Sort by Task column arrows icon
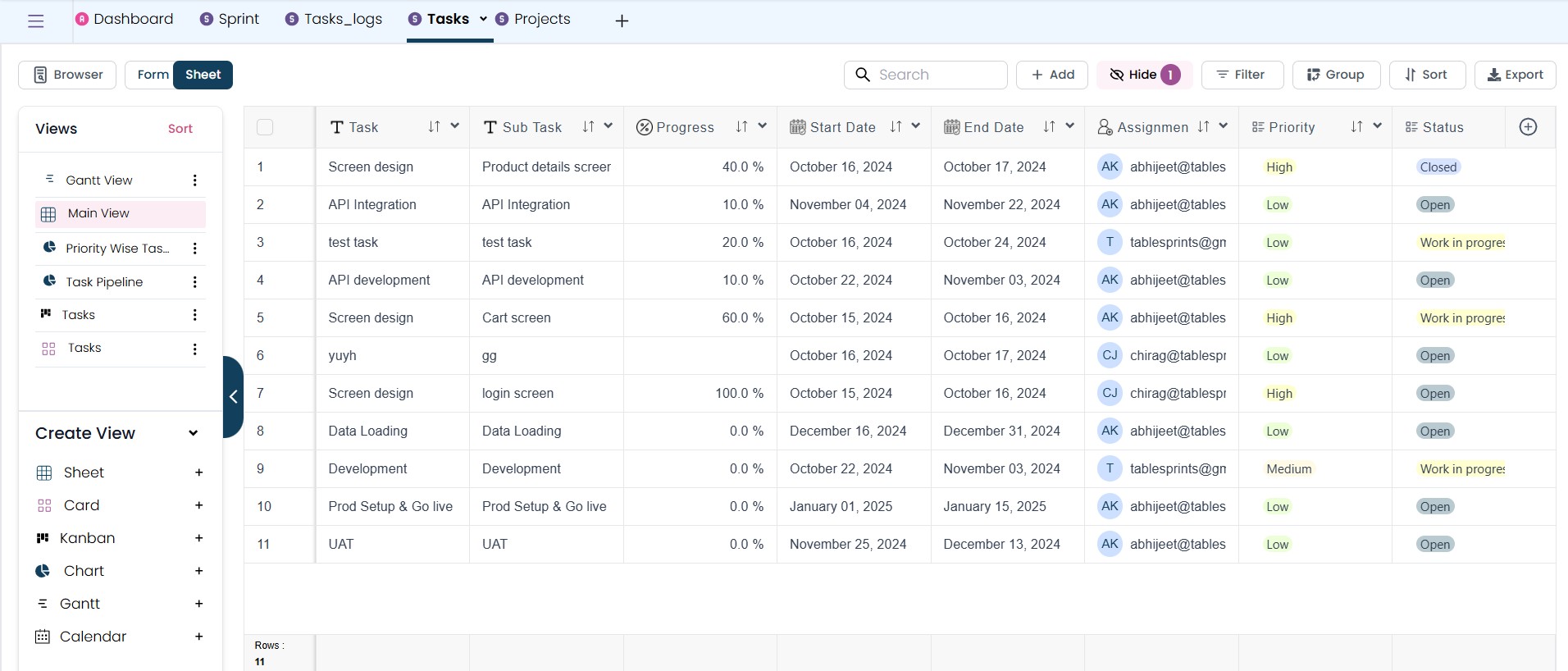1568x671 pixels. click(434, 127)
